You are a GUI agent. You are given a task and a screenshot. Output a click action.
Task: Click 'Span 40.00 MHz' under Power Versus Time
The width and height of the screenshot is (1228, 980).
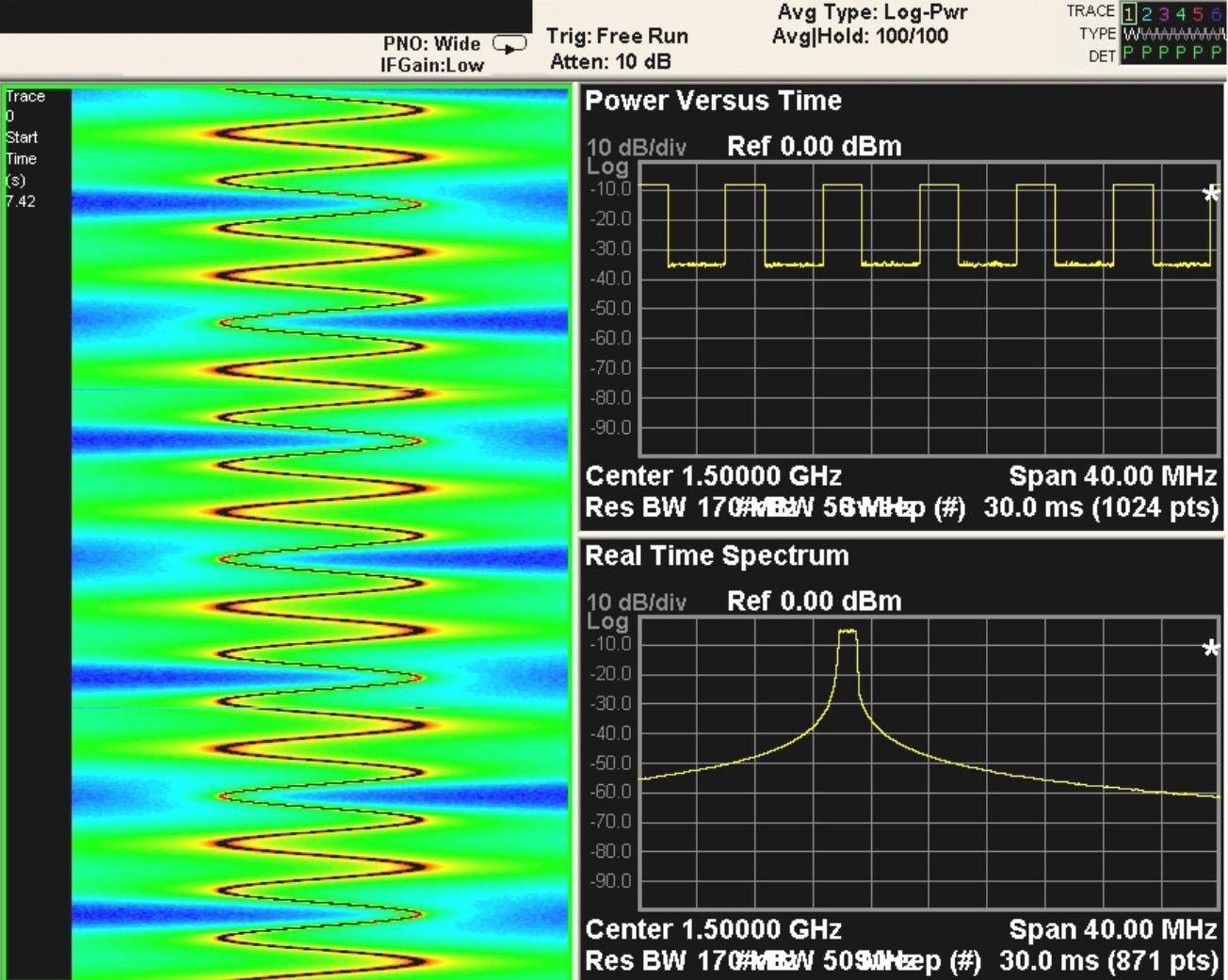point(1113,475)
